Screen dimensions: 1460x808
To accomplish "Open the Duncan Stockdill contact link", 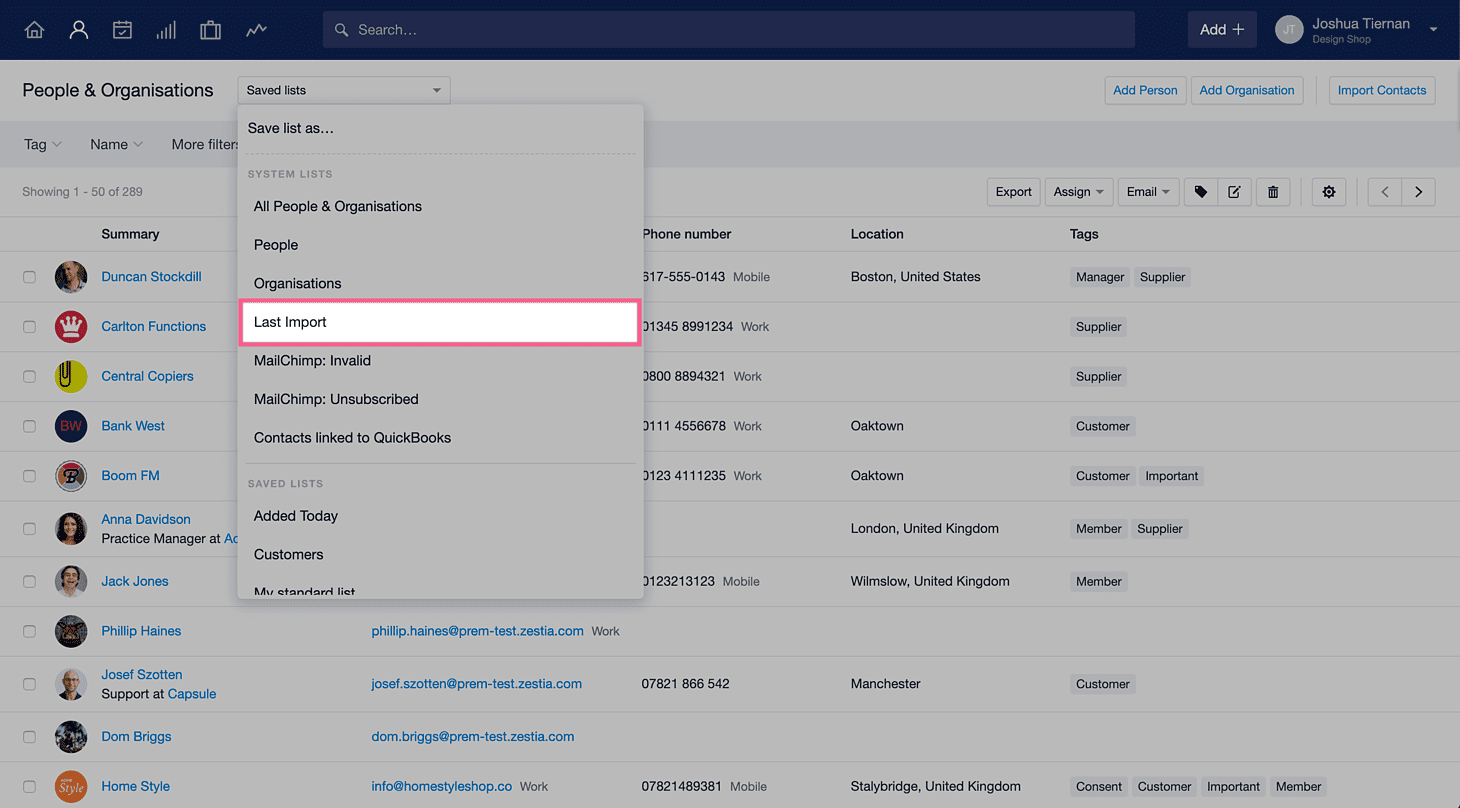I will 151,277.
